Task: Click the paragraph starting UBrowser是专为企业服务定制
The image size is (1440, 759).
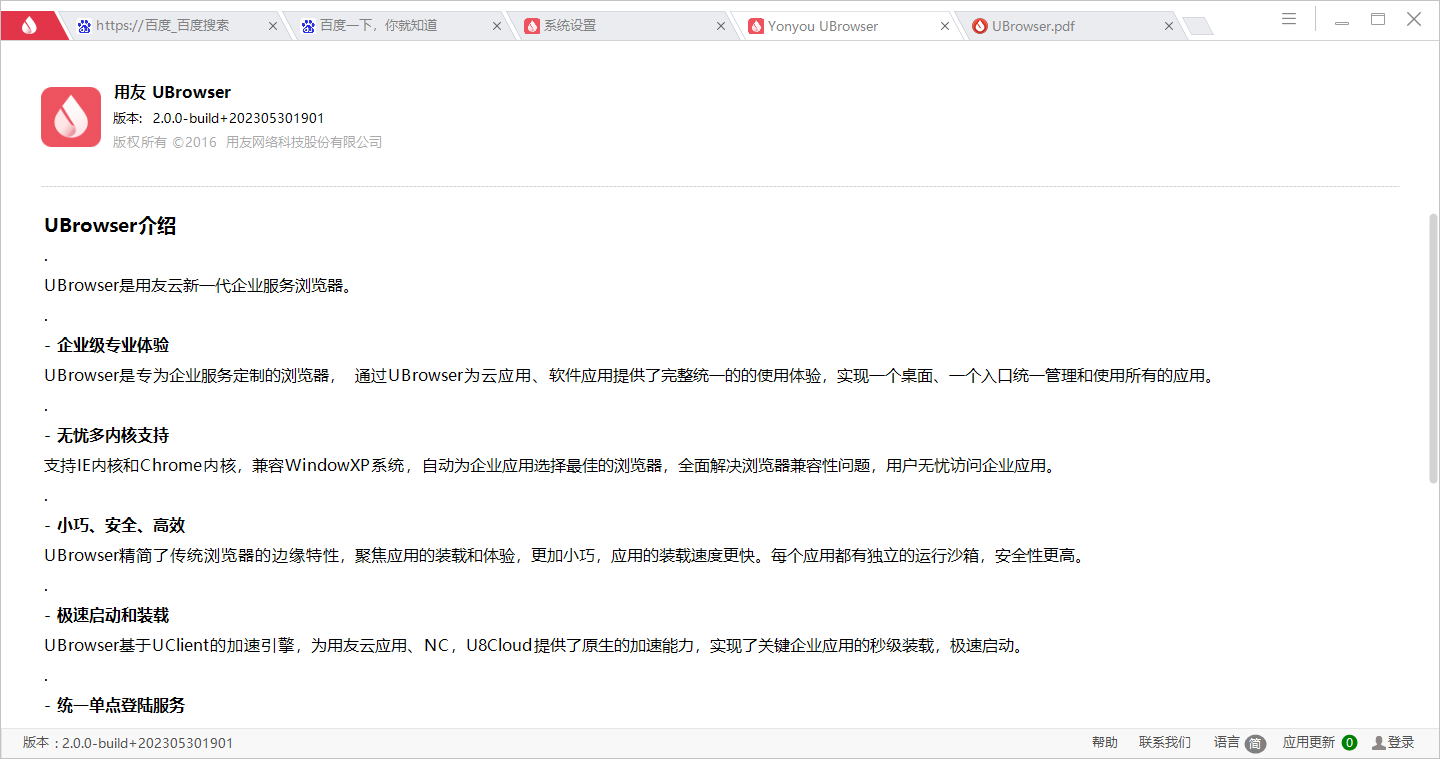Action: coord(629,375)
